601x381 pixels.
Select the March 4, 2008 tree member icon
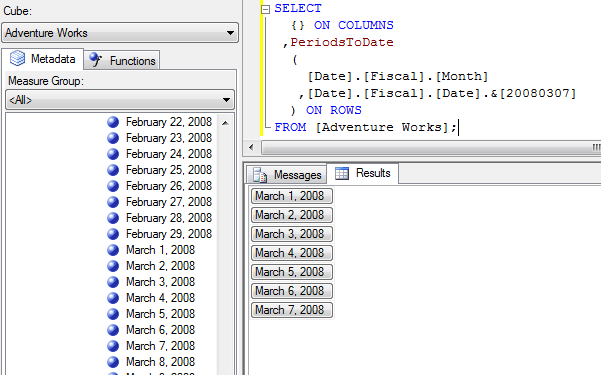(x=113, y=298)
